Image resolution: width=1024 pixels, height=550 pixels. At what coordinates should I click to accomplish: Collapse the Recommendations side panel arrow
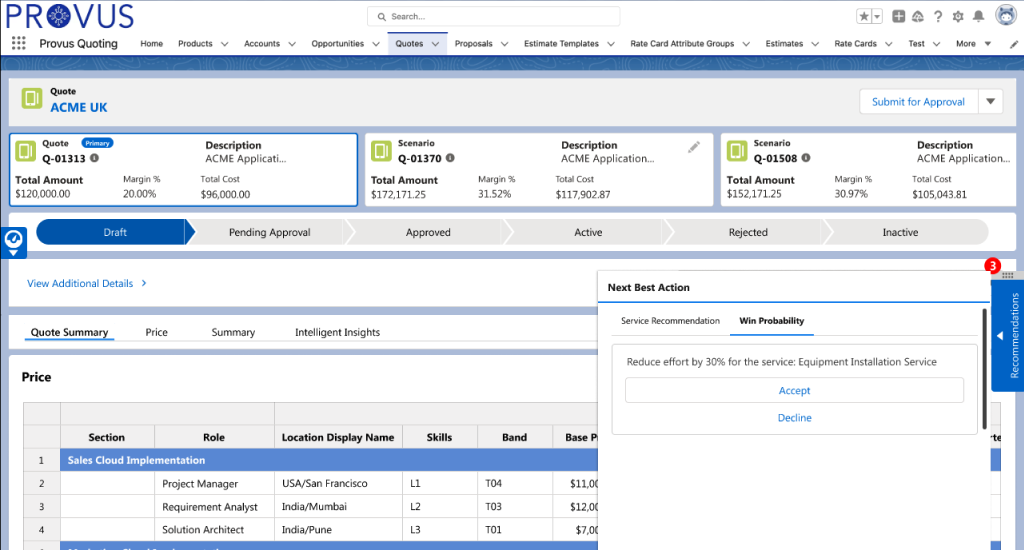(1000, 336)
